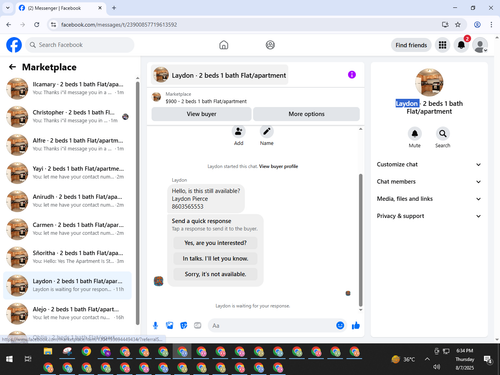Click the chat messages scrollbar
This screenshot has height=375, width=500.
click(360, 240)
